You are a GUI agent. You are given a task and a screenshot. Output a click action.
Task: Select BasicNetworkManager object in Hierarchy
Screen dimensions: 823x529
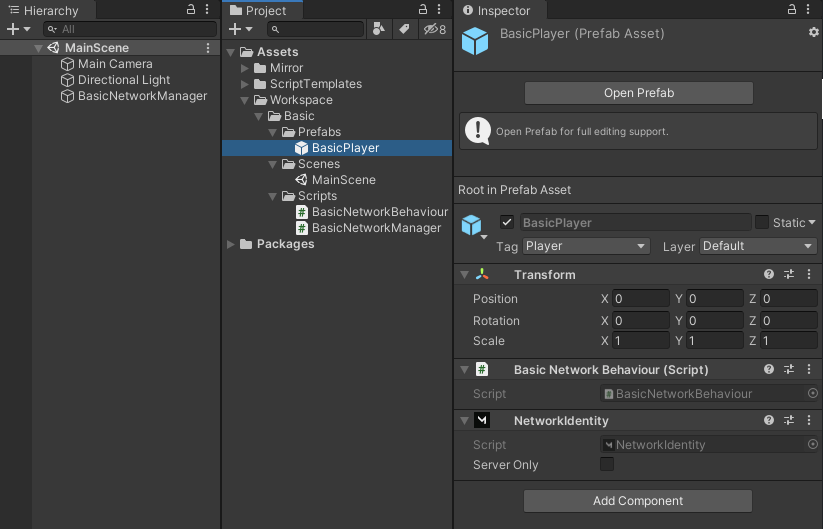(142, 96)
